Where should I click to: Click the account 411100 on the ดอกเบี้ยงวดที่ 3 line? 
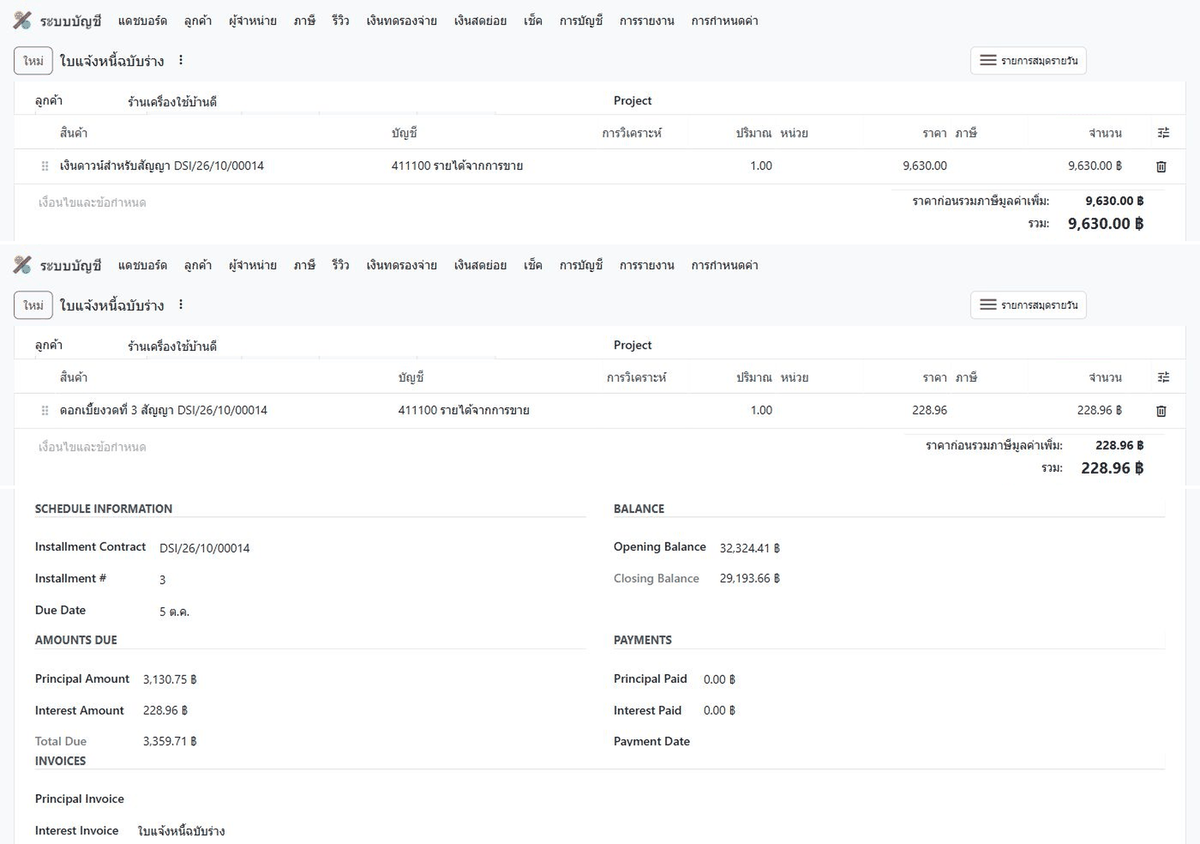pos(463,411)
